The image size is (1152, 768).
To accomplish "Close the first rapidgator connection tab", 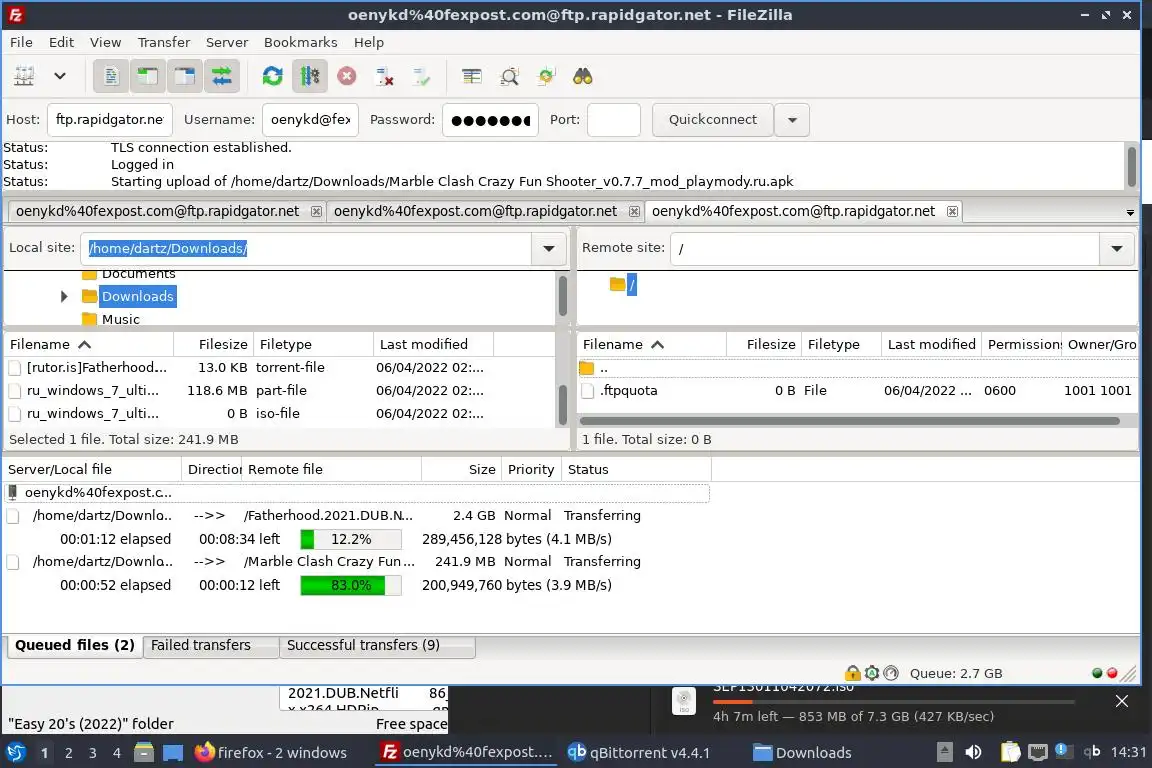I will 316,212.
